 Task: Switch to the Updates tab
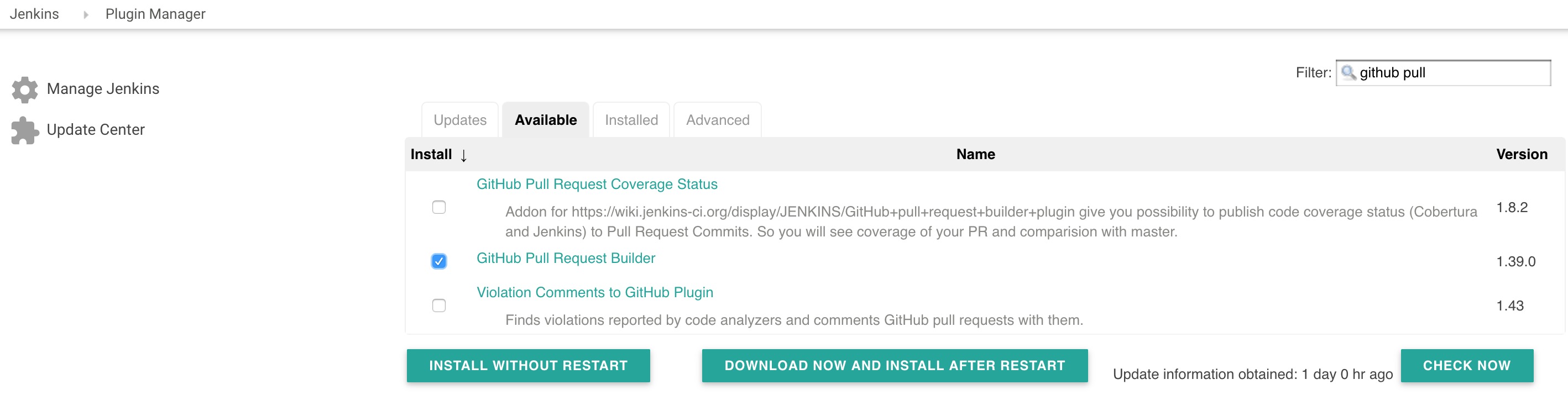pyautogui.click(x=459, y=120)
